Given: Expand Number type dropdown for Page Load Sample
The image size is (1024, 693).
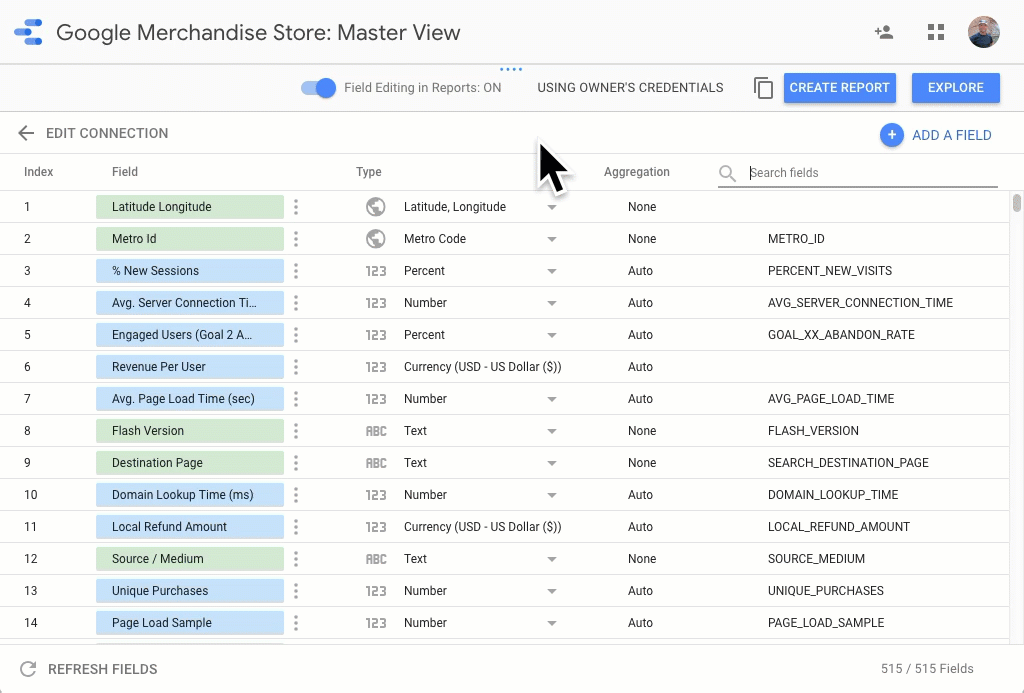Looking at the screenshot, I should click(x=552, y=624).
